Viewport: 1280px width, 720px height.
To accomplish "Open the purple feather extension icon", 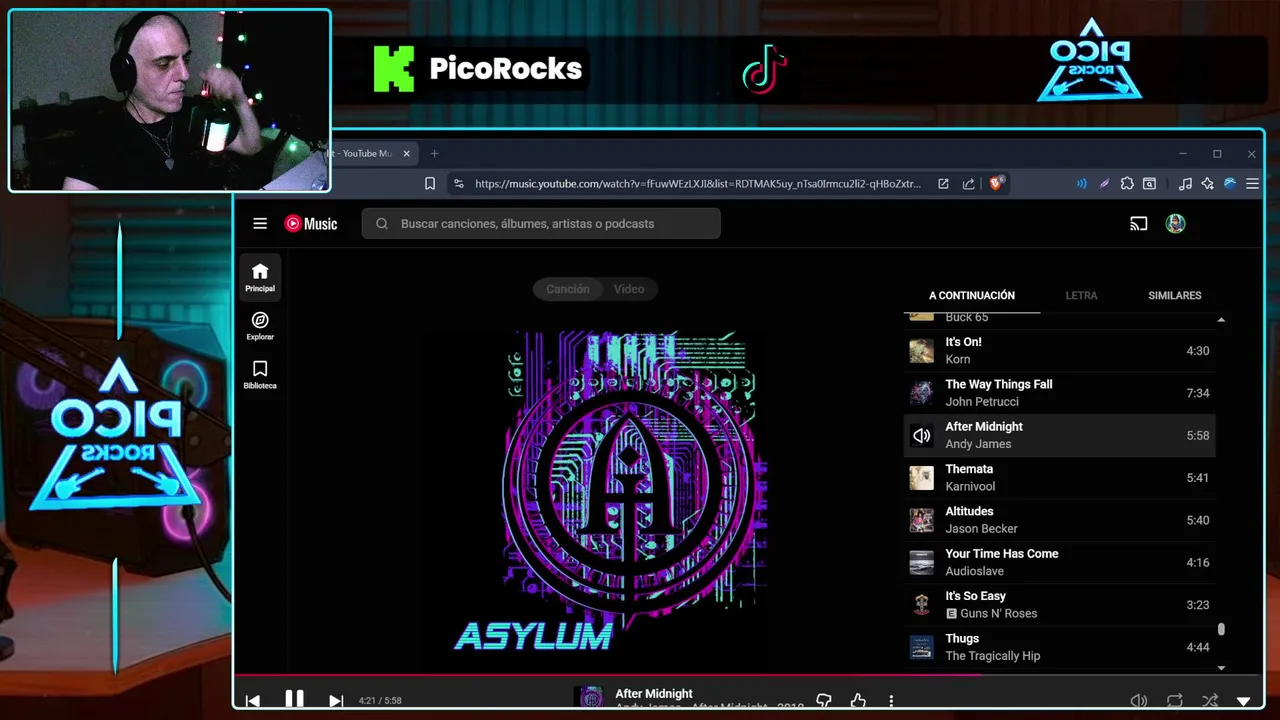I will click(x=1104, y=184).
